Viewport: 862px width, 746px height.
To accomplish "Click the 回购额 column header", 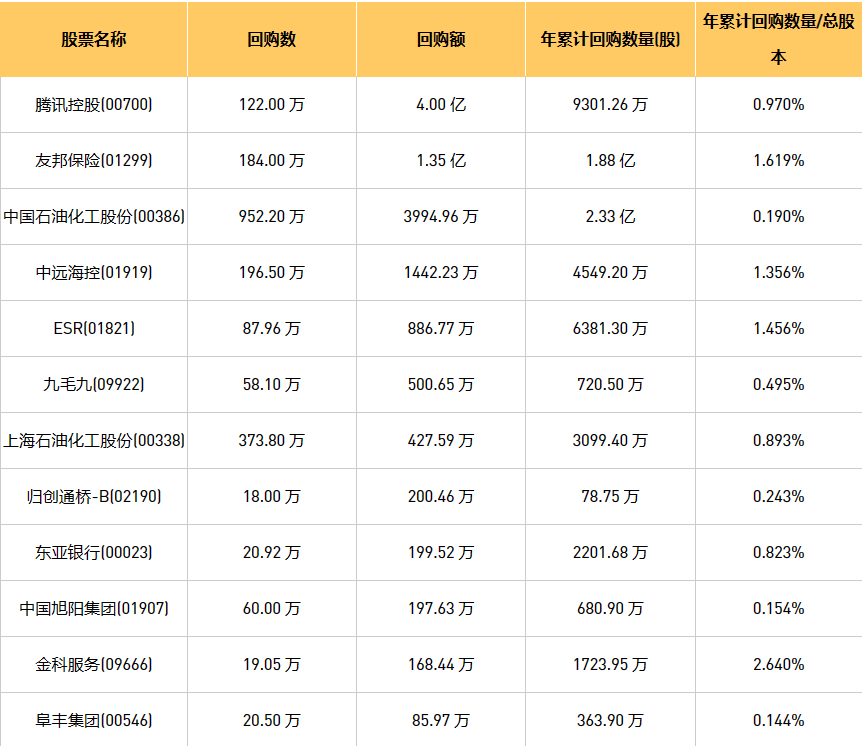I will [441, 39].
